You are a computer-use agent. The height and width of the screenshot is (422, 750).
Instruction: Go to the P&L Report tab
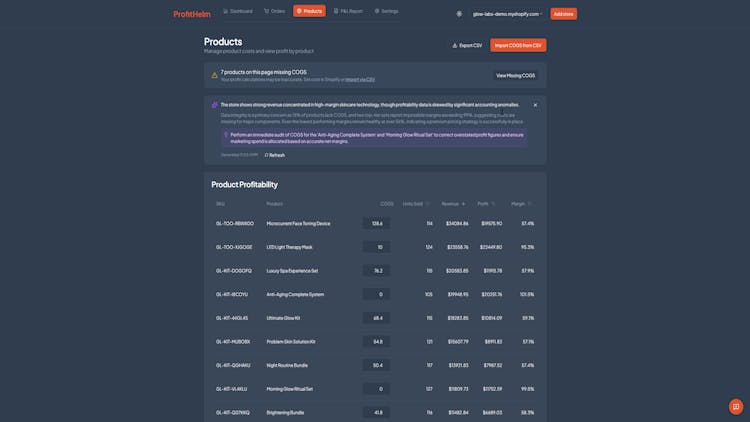[x=348, y=11]
